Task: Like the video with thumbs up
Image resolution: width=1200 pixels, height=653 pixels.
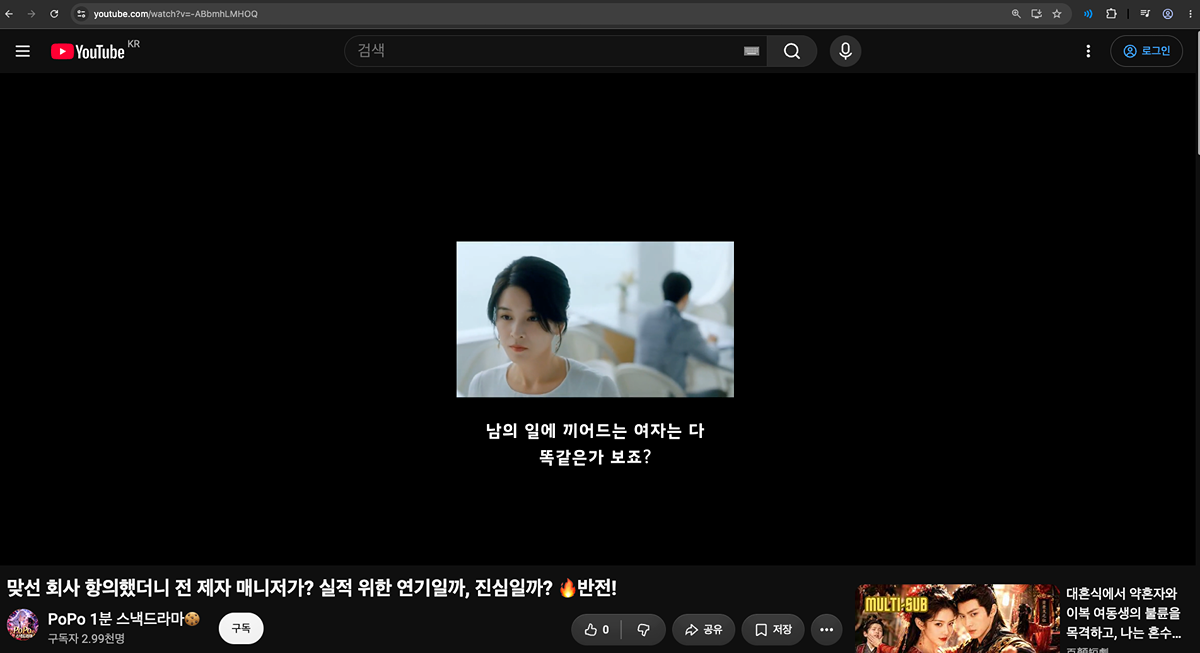Action: [597, 630]
